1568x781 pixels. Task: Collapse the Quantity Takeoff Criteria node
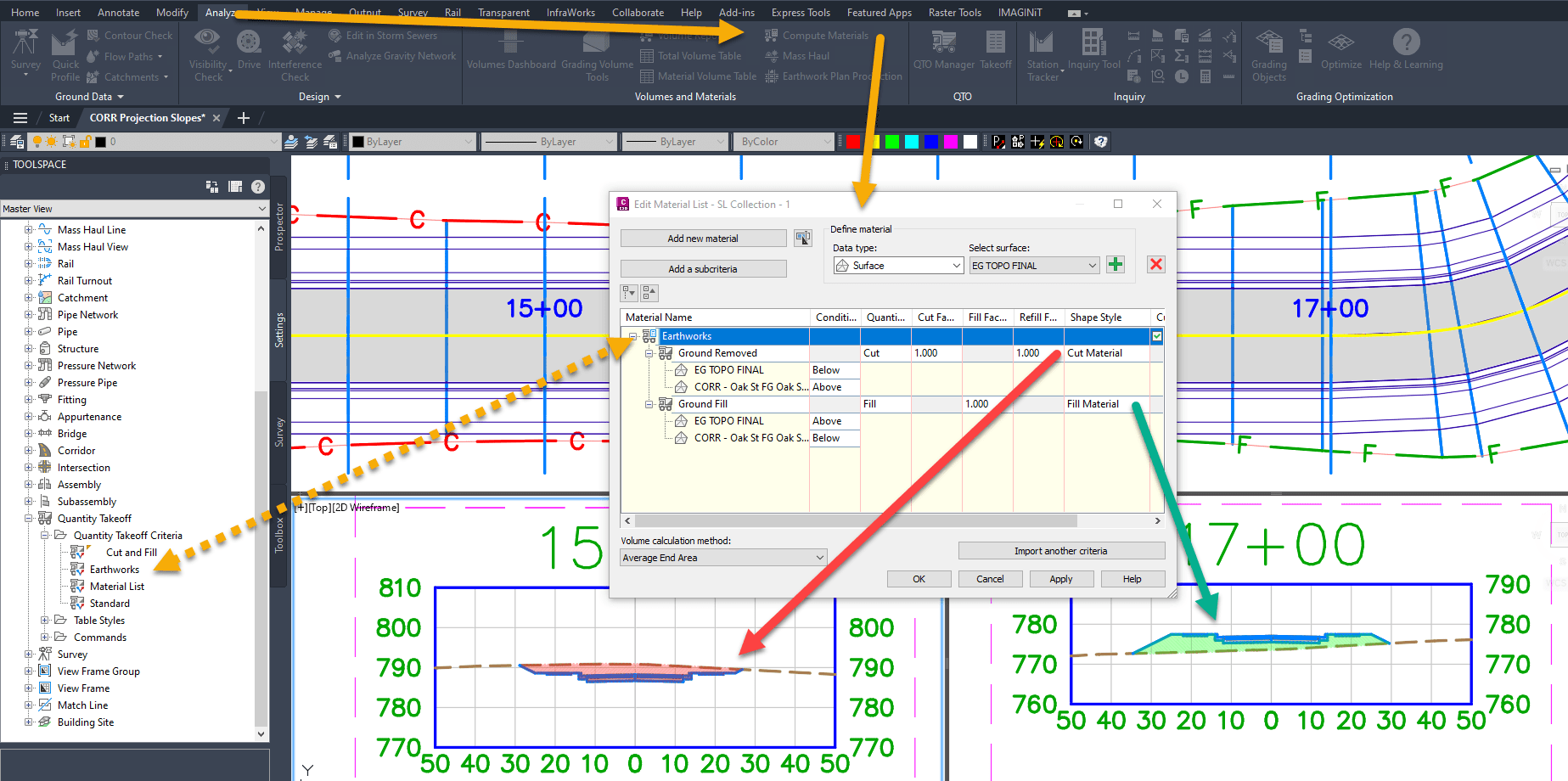coord(45,536)
